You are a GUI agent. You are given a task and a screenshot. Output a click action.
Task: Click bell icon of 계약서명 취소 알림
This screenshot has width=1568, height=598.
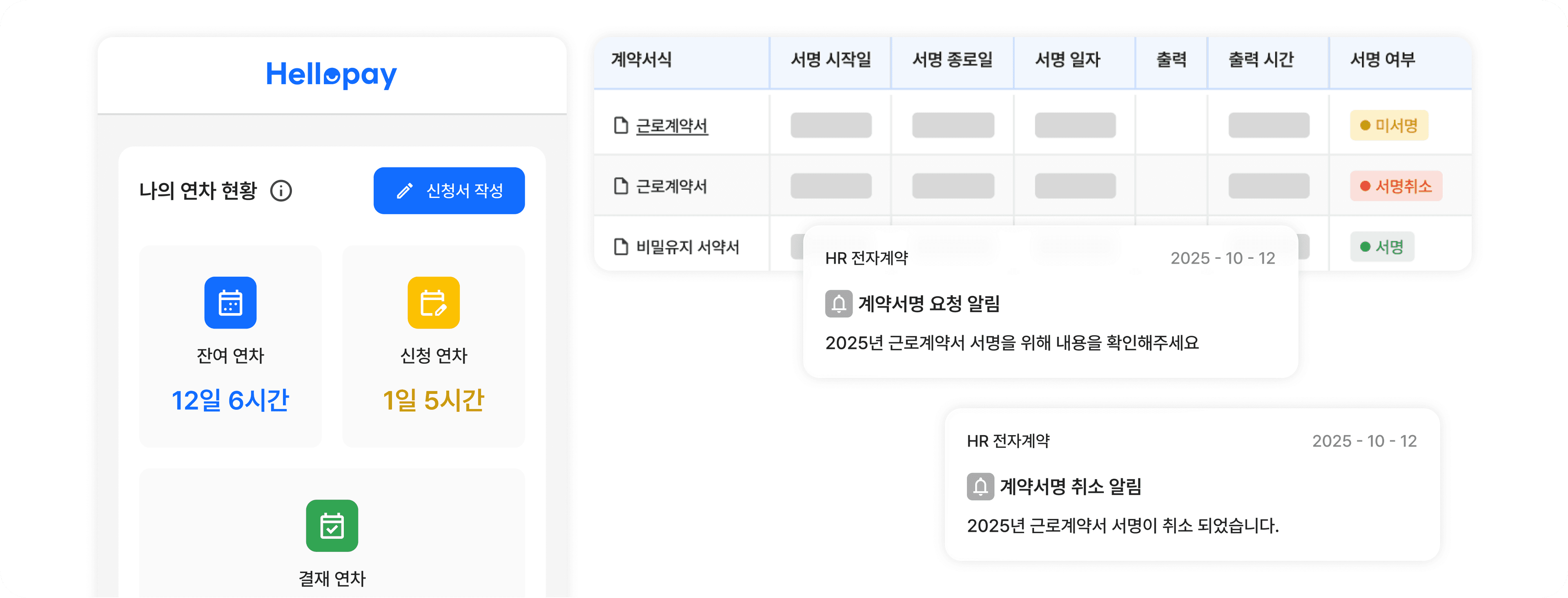[980, 487]
